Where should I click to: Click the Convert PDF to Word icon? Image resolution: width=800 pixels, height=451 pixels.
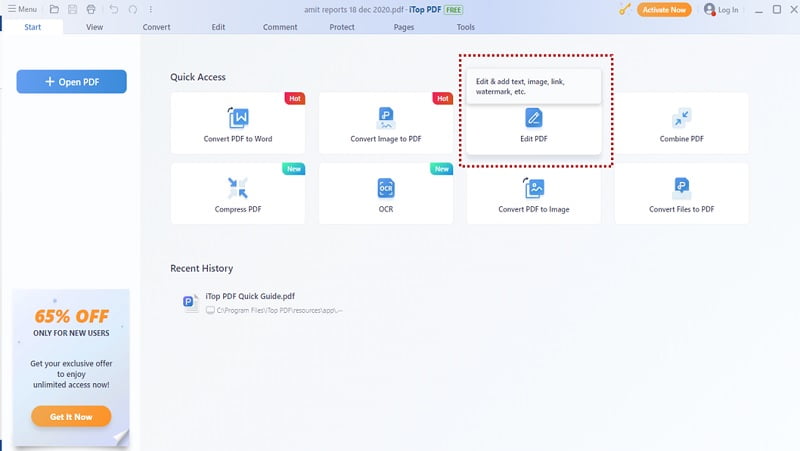point(238,118)
